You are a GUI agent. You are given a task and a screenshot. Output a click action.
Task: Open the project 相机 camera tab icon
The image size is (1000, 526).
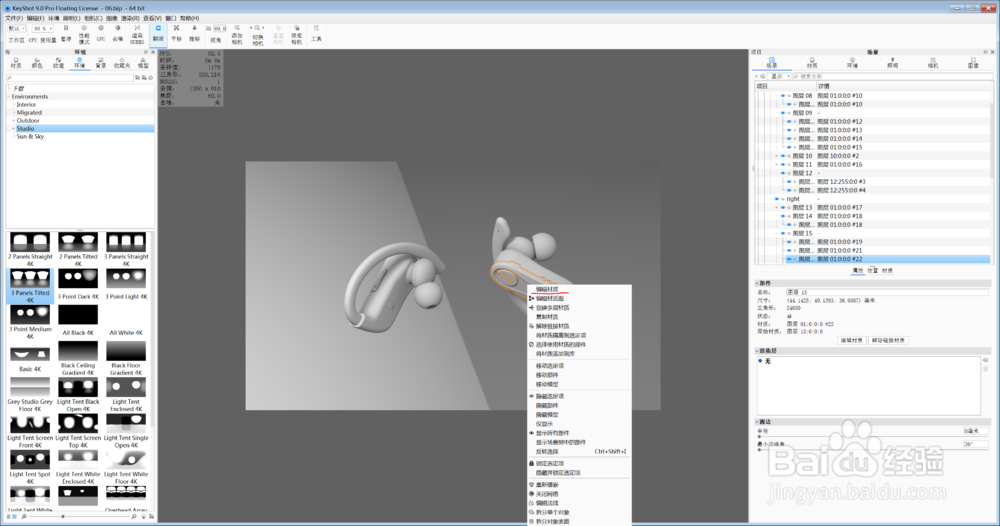(x=933, y=62)
